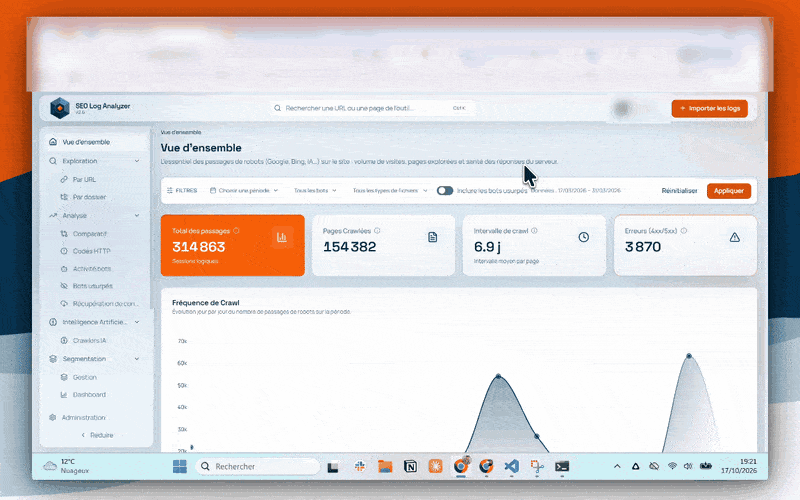800x500 pixels.
Task: Click the trend icon next to Analyse
Action: click(x=53, y=215)
